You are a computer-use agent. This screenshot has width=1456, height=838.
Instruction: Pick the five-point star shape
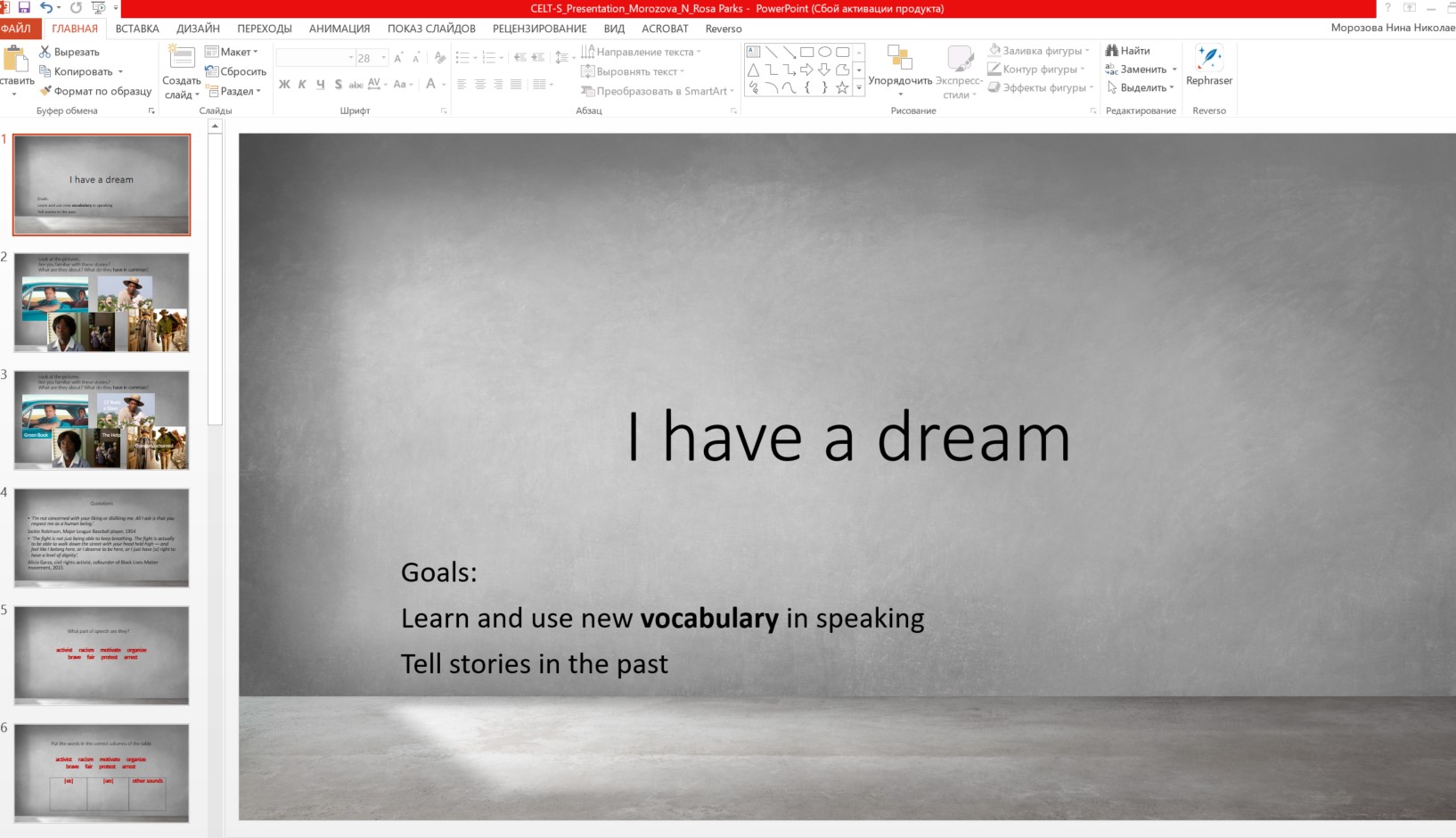[x=842, y=87]
